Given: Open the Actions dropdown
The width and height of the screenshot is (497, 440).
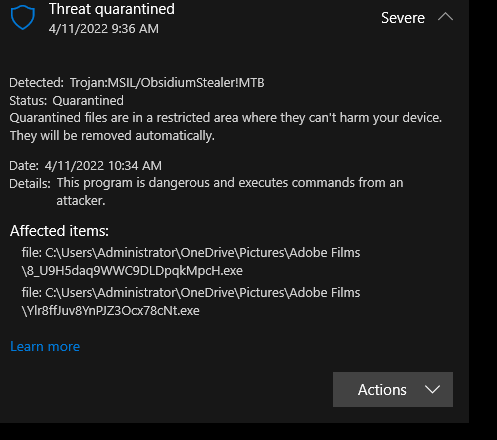Looking at the screenshot, I should (393, 389).
